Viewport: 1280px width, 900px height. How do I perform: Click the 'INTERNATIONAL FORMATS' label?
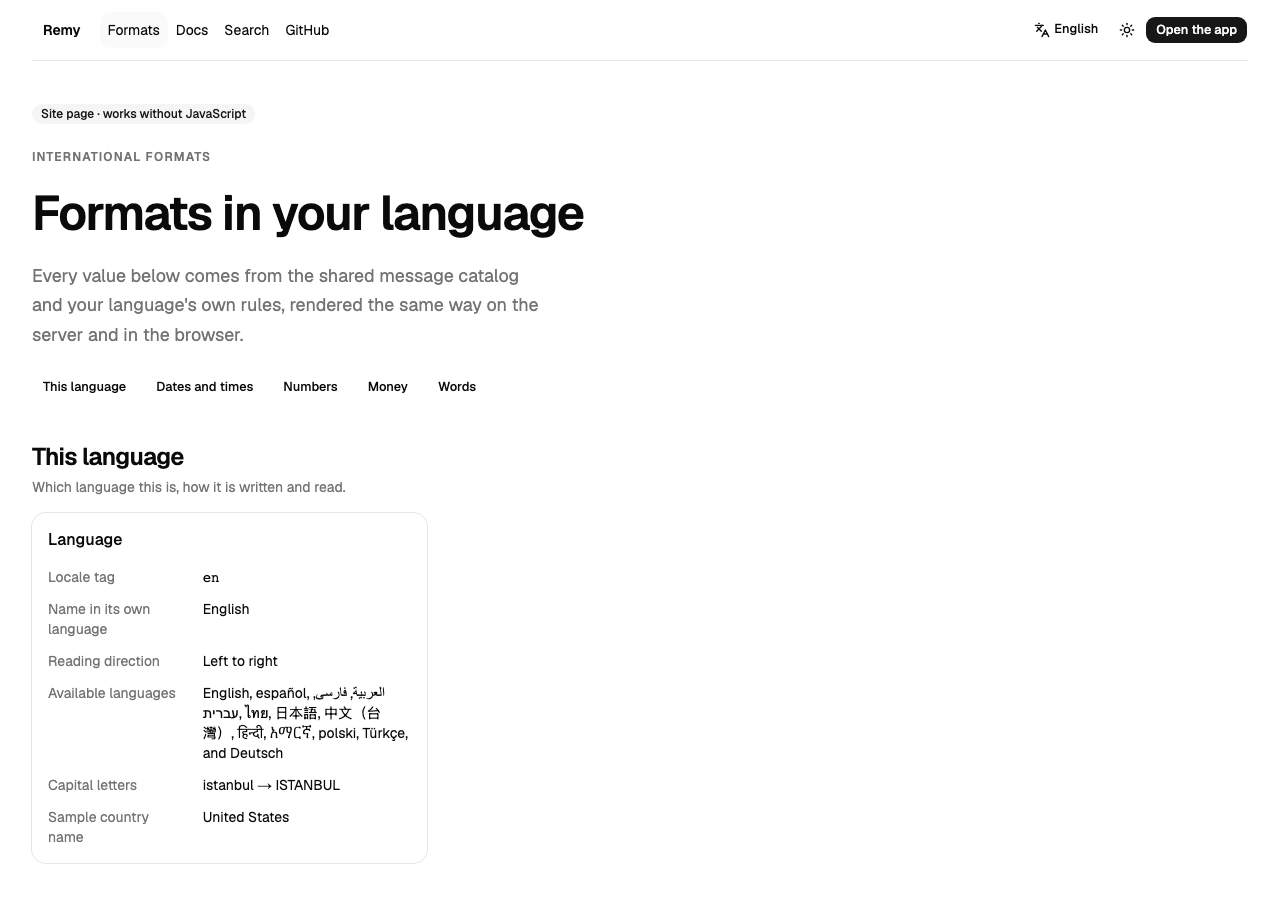coord(121,157)
